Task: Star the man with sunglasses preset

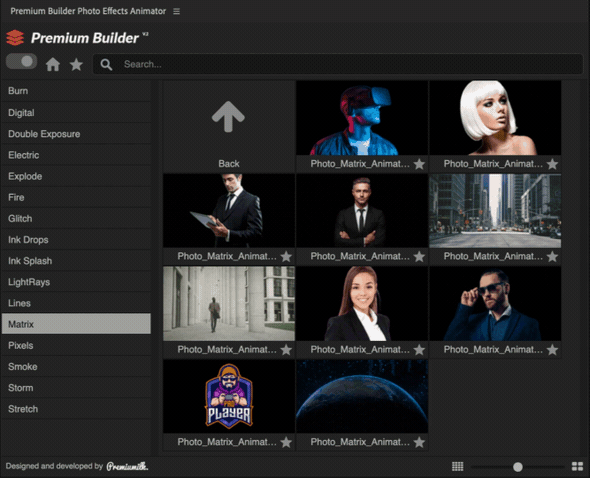Action: (x=552, y=350)
